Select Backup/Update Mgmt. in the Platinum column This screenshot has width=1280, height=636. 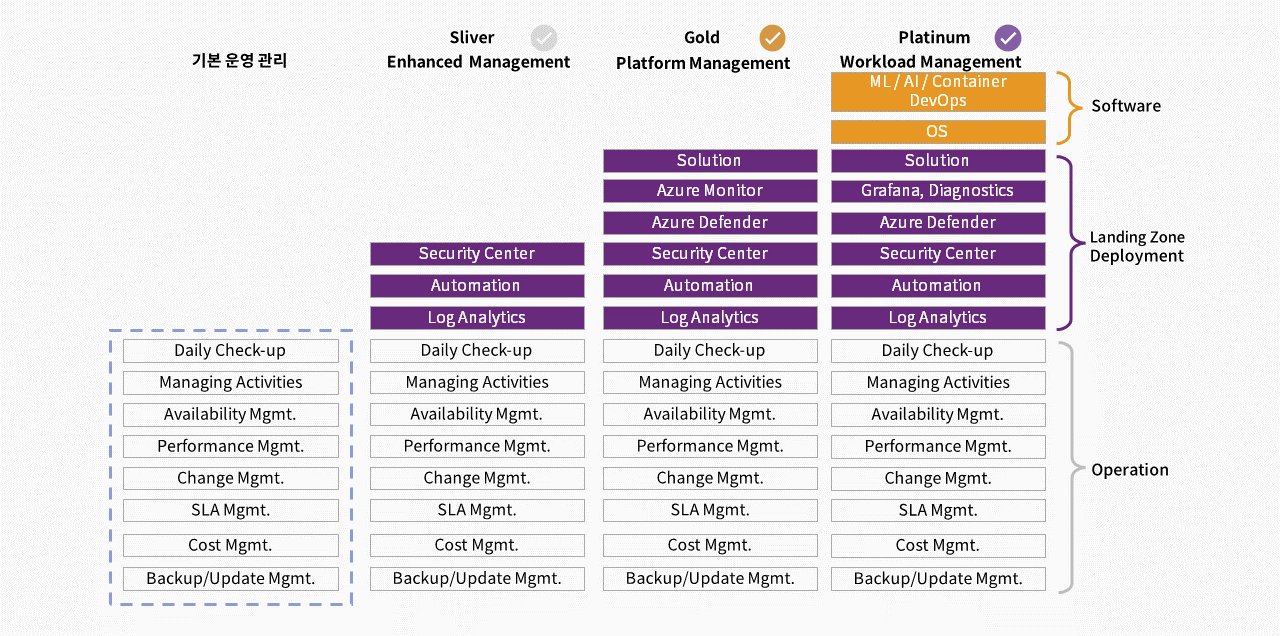938,579
